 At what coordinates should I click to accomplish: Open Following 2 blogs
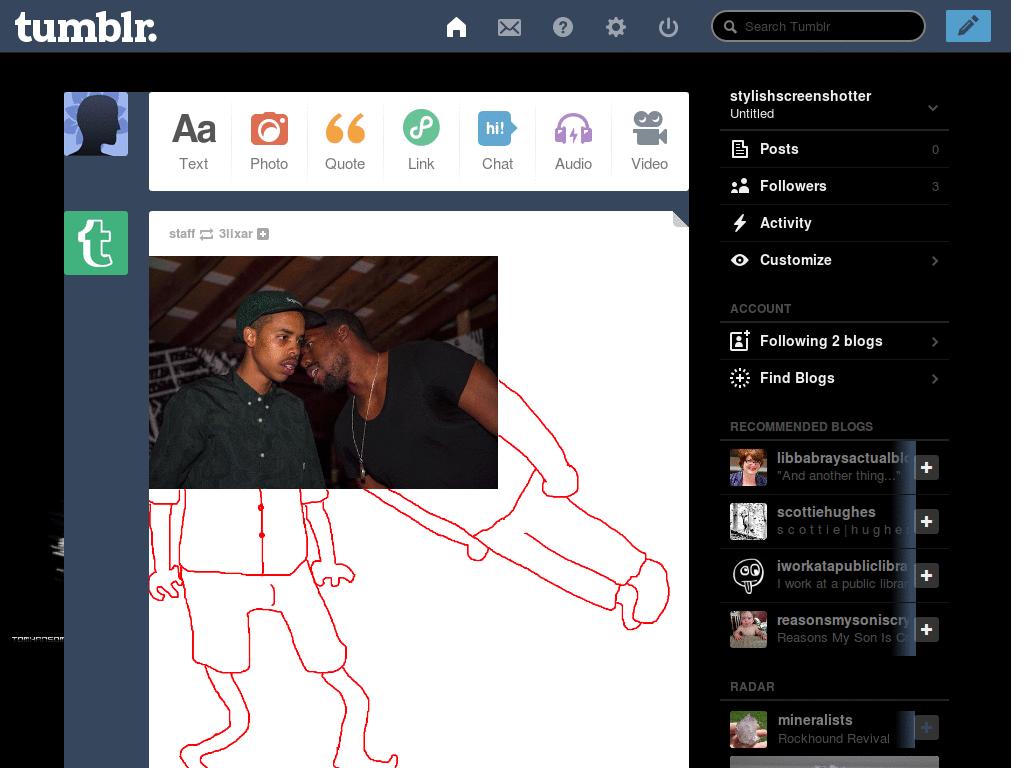pos(834,341)
